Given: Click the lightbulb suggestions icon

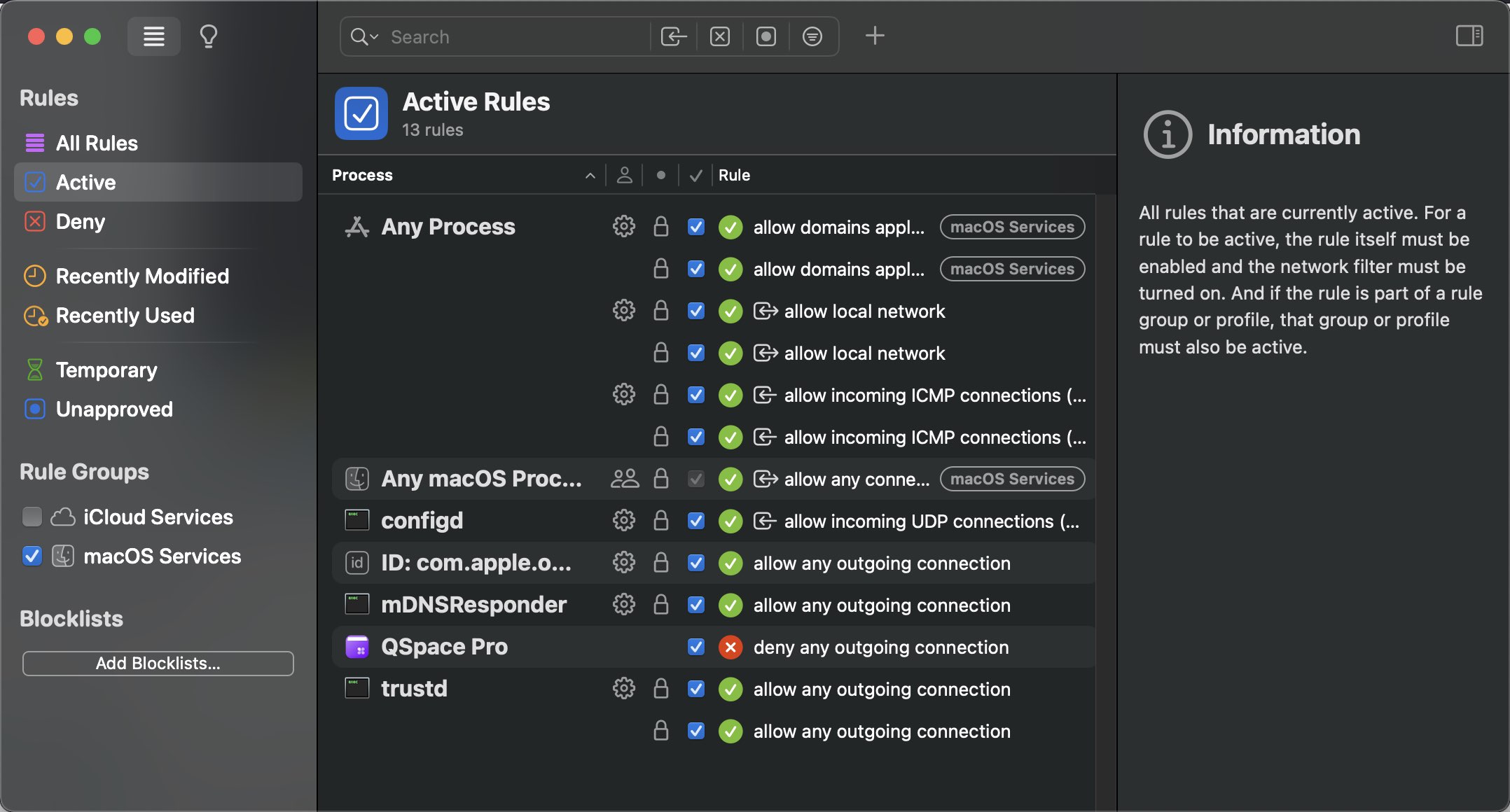Looking at the screenshot, I should point(209,36).
